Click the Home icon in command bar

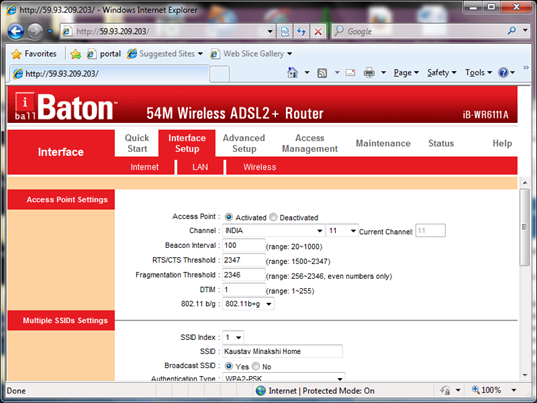[x=292, y=73]
